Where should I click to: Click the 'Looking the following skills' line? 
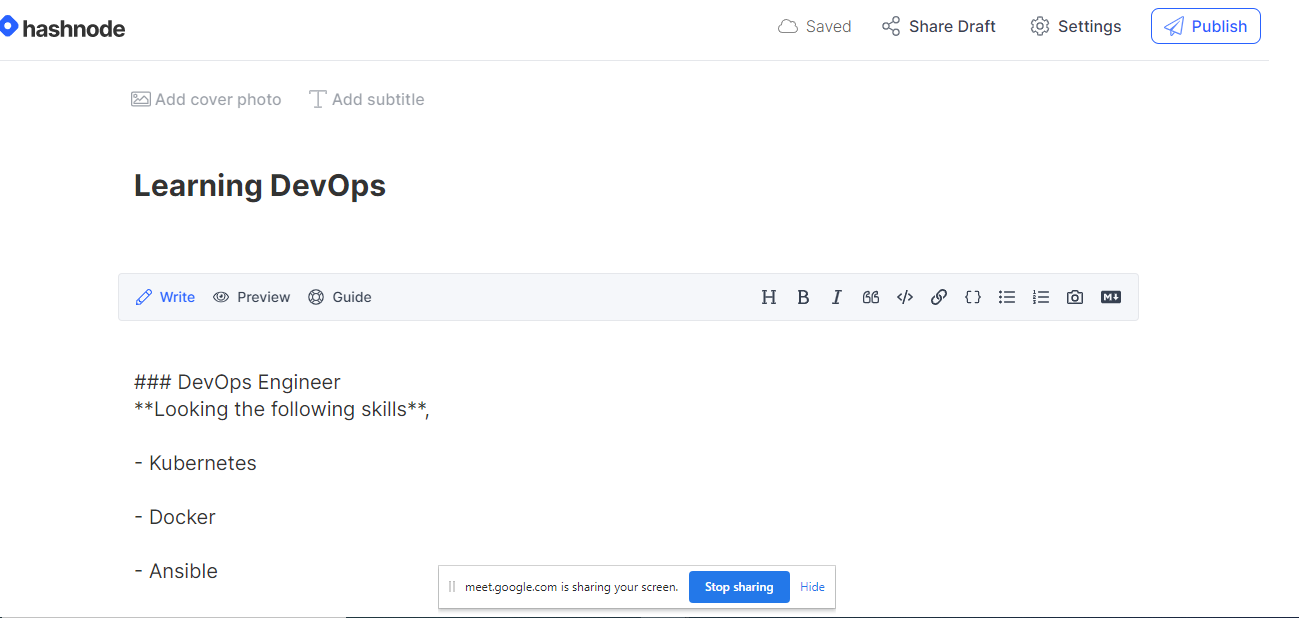pos(282,409)
